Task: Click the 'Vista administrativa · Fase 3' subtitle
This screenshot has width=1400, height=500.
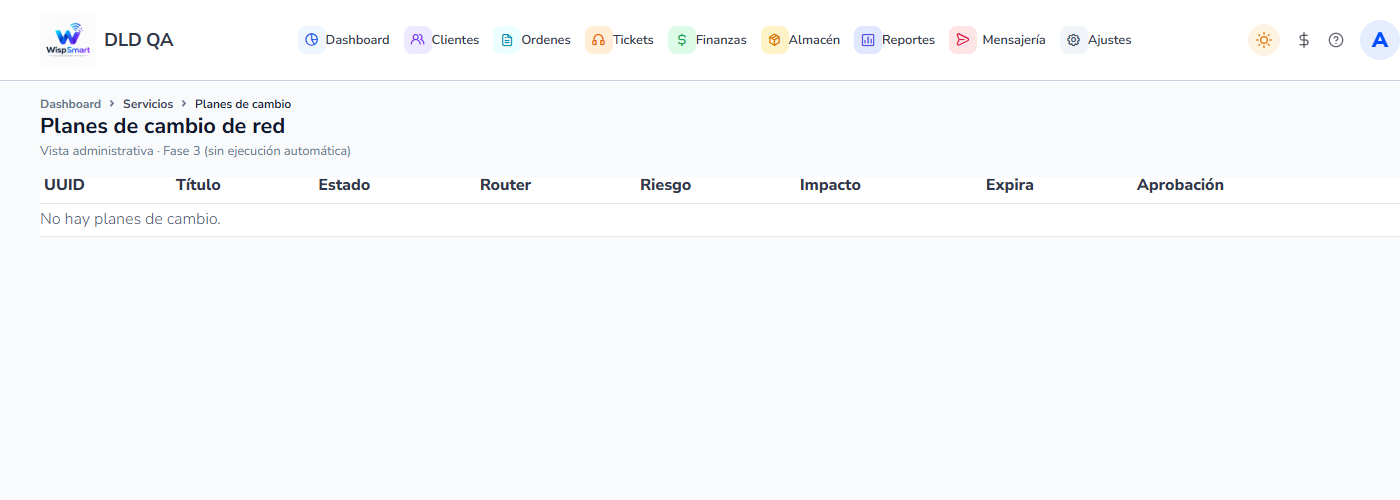Action: pyautogui.click(x=195, y=151)
